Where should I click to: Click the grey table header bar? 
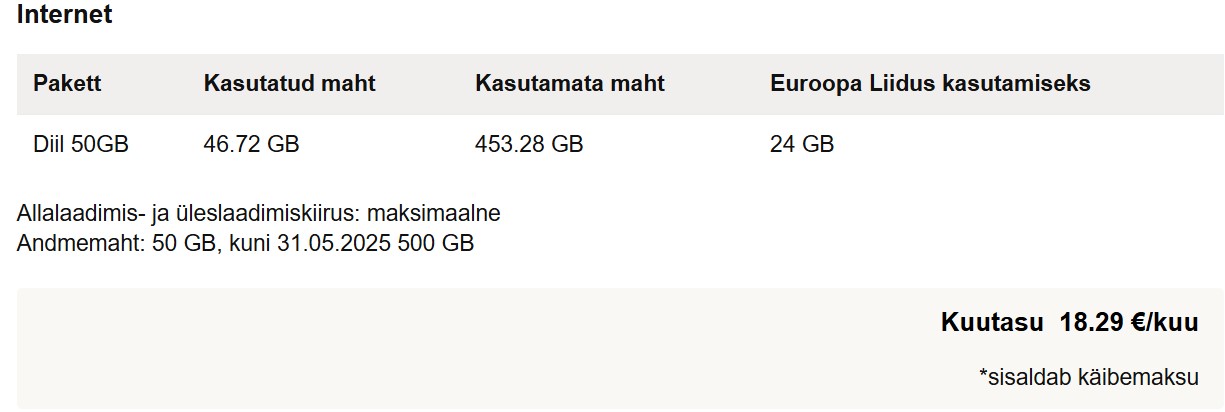pos(620,84)
